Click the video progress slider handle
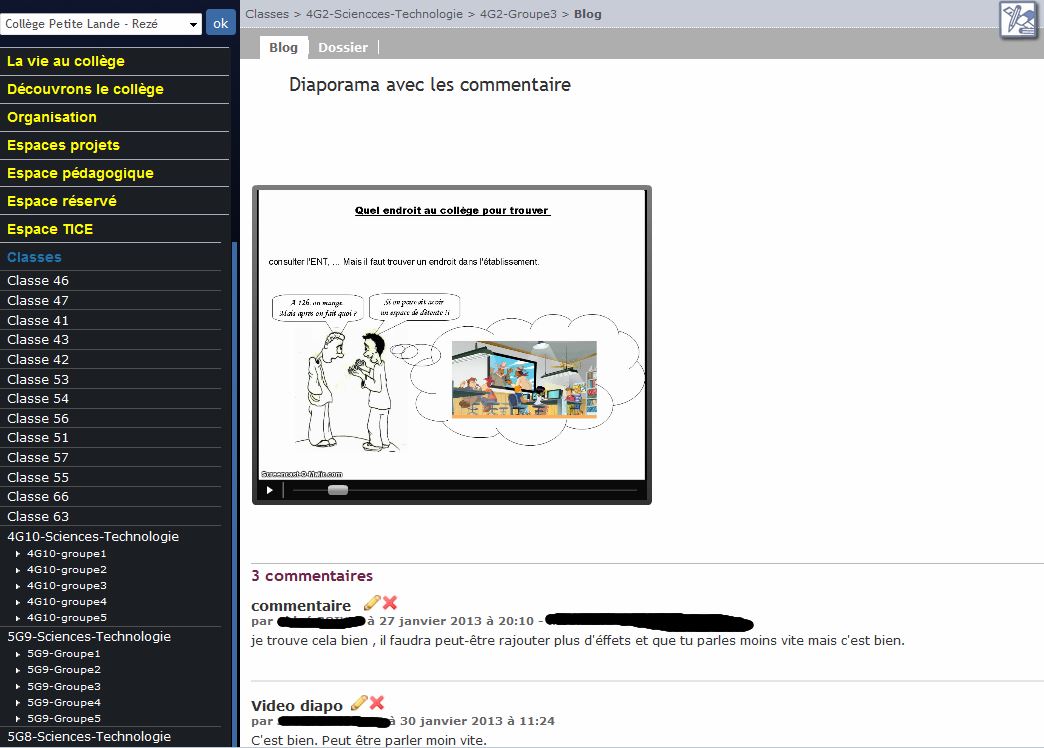 (x=338, y=490)
